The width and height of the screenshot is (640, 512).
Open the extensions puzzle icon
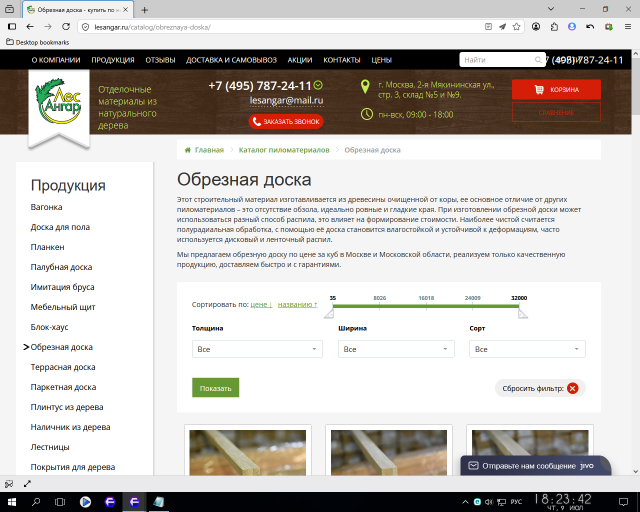[554, 27]
